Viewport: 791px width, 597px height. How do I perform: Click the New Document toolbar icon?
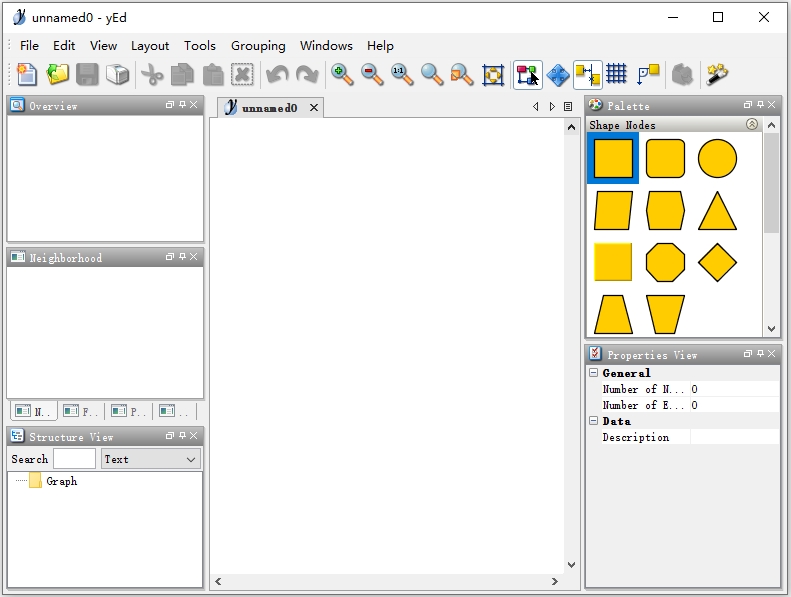point(26,74)
